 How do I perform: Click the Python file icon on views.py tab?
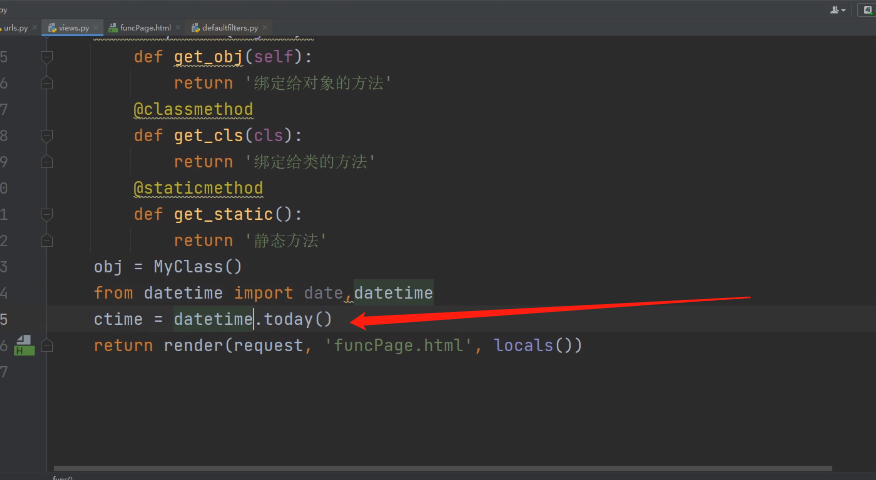pos(52,28)
